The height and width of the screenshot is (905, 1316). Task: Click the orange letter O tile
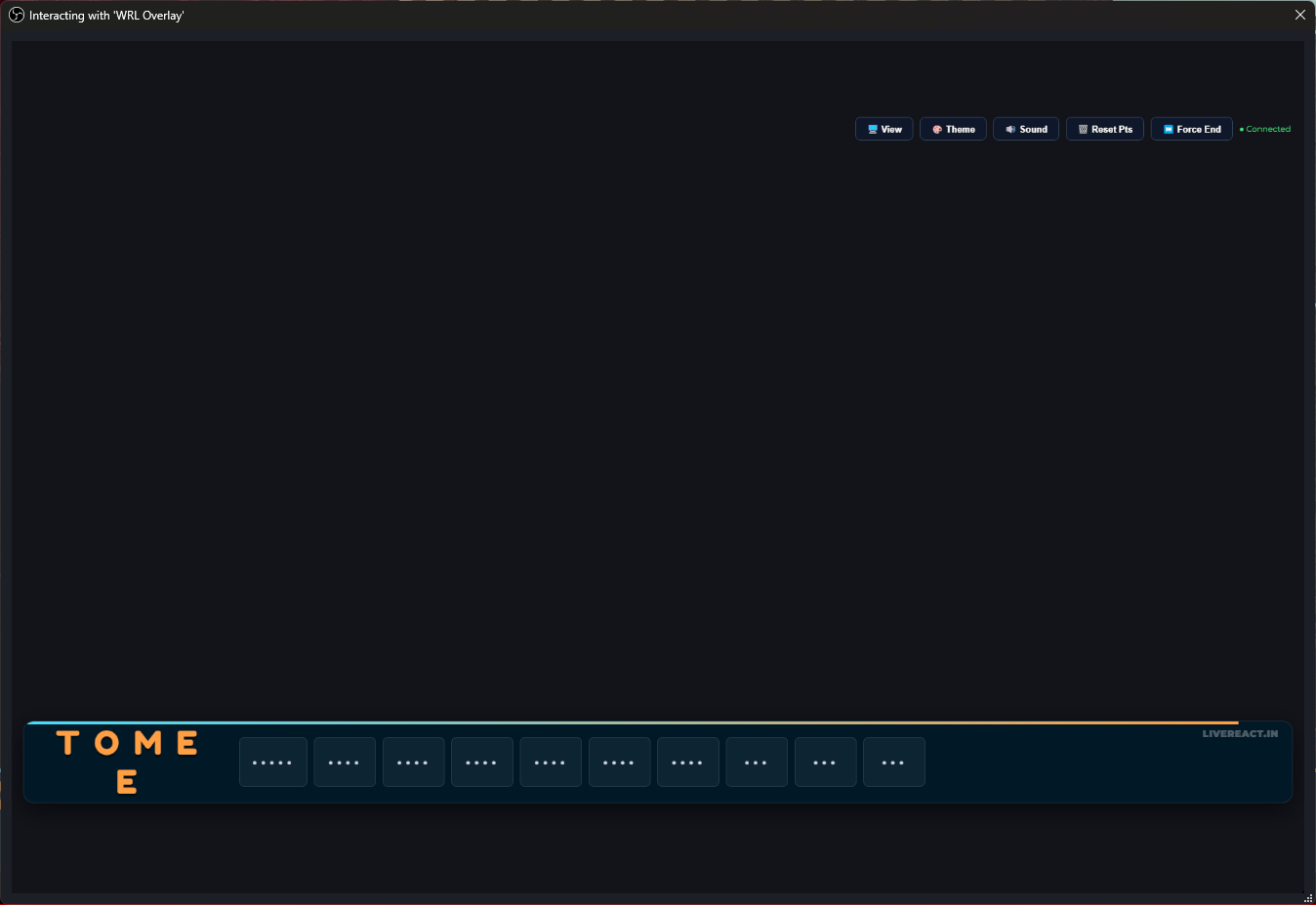[107, 743]
